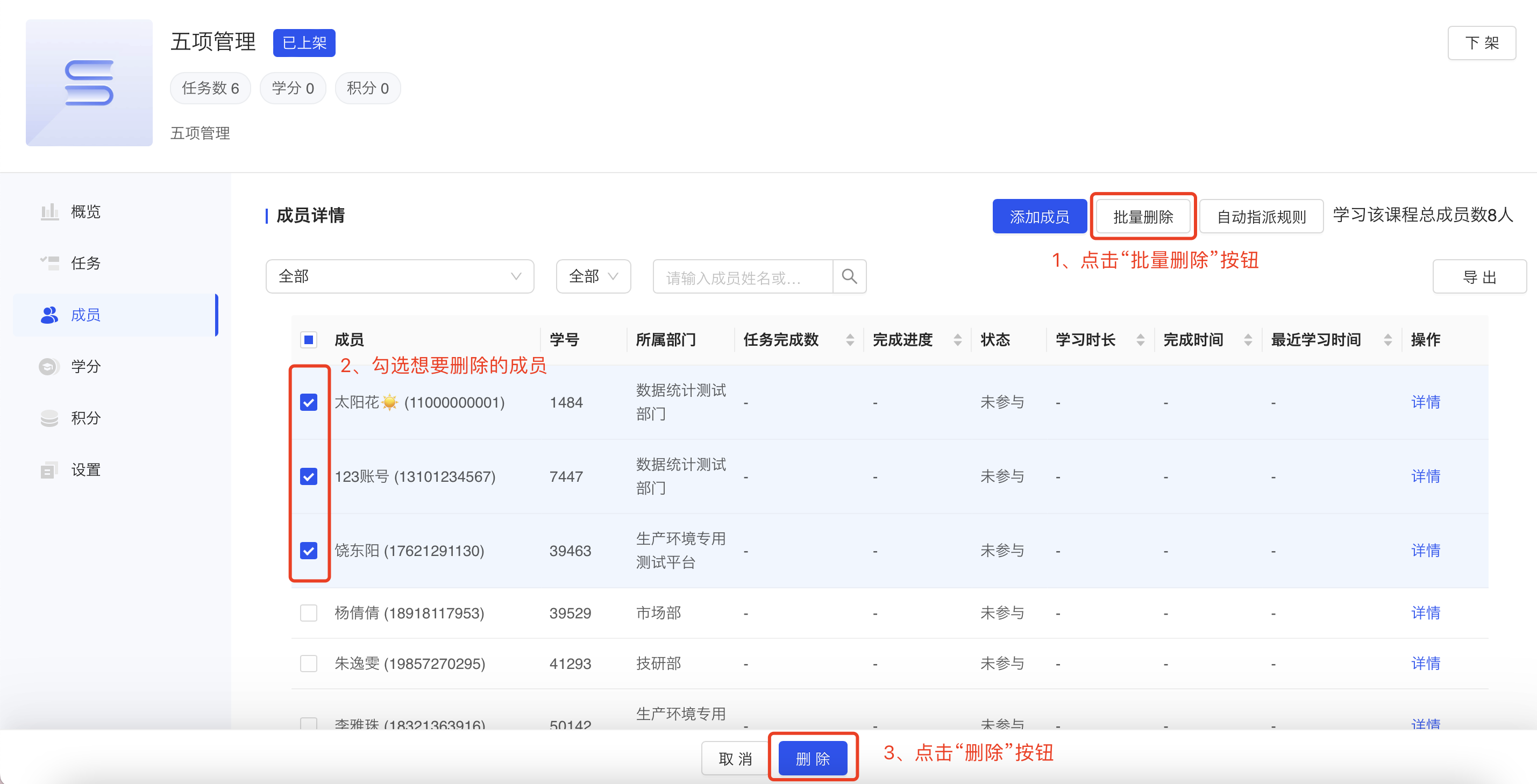Click department cell 技研部
Screen dimensions: 1537x784
(x=658, y=664)
